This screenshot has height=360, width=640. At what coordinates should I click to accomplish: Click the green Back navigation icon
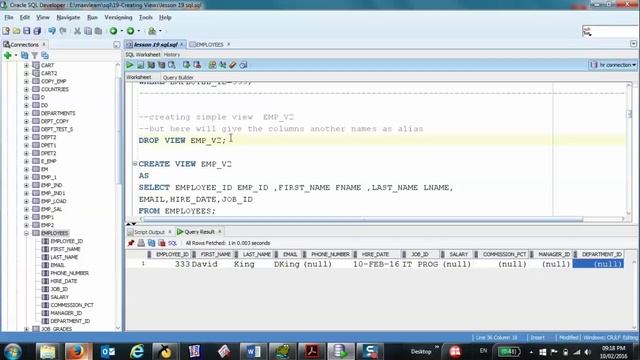(113, 31)
